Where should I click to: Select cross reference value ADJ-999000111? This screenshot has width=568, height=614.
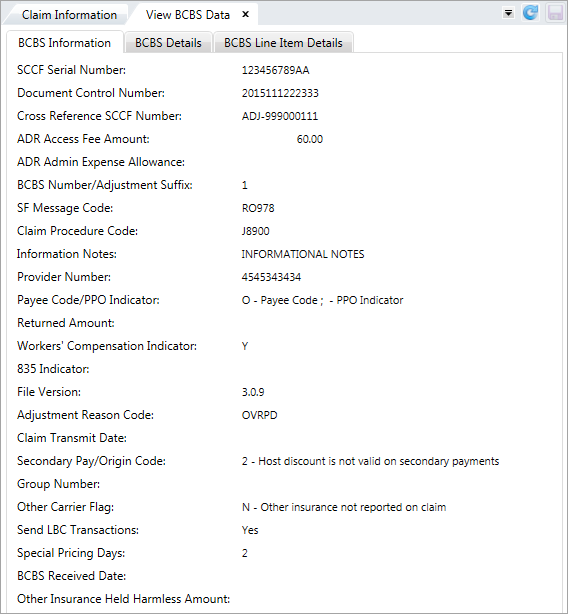[x=279, y=116]
